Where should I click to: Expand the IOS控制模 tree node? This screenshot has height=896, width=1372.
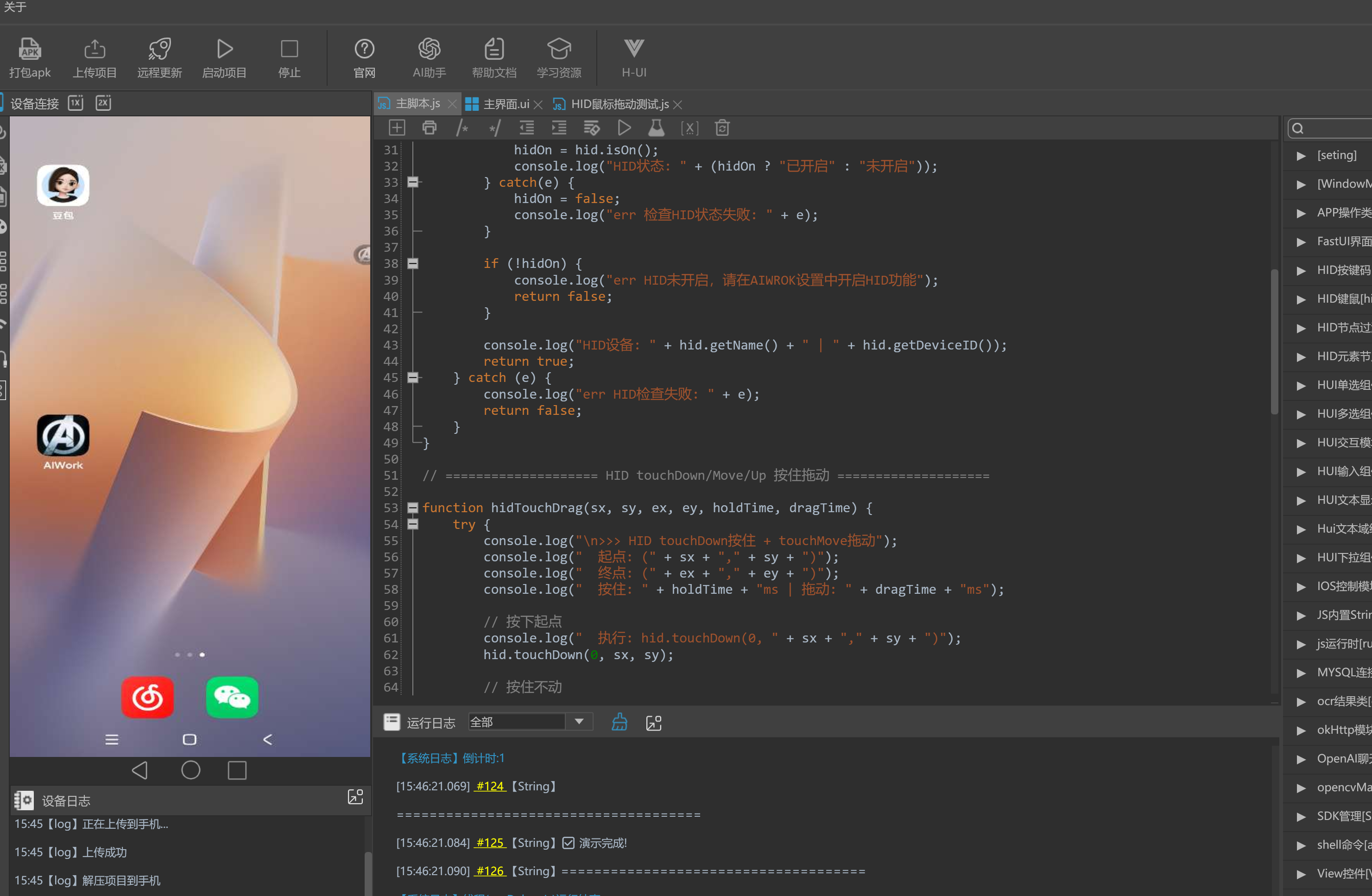1301,587
